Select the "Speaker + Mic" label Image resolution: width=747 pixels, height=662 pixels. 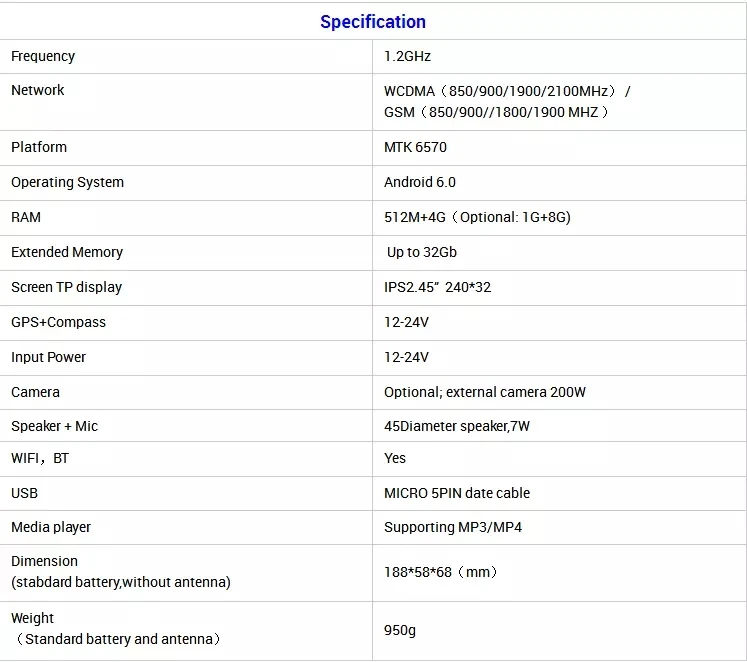point(54,426)
